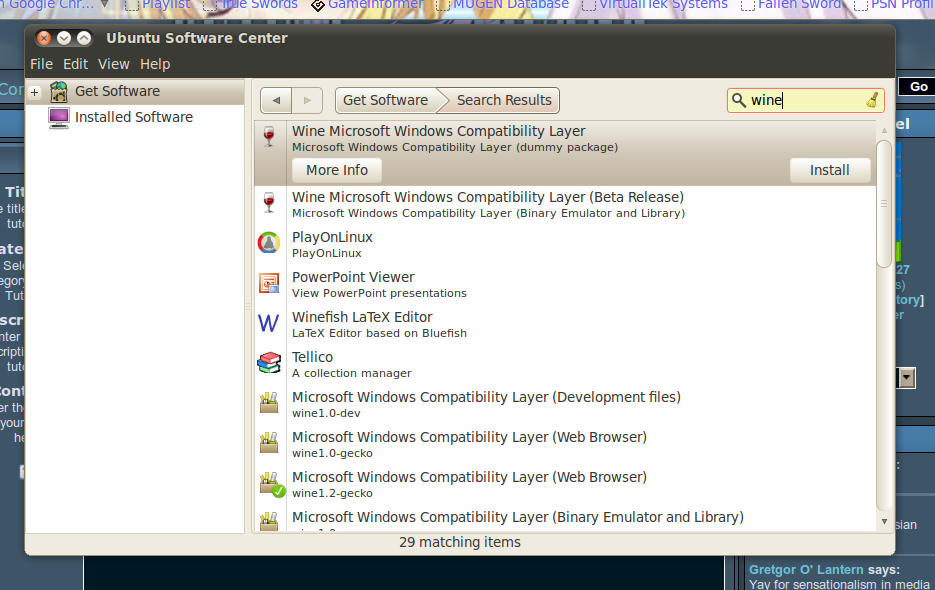Click the wine search input field
Image resolution: width=935 pixels, height=590 pixels.
(805, 100)
